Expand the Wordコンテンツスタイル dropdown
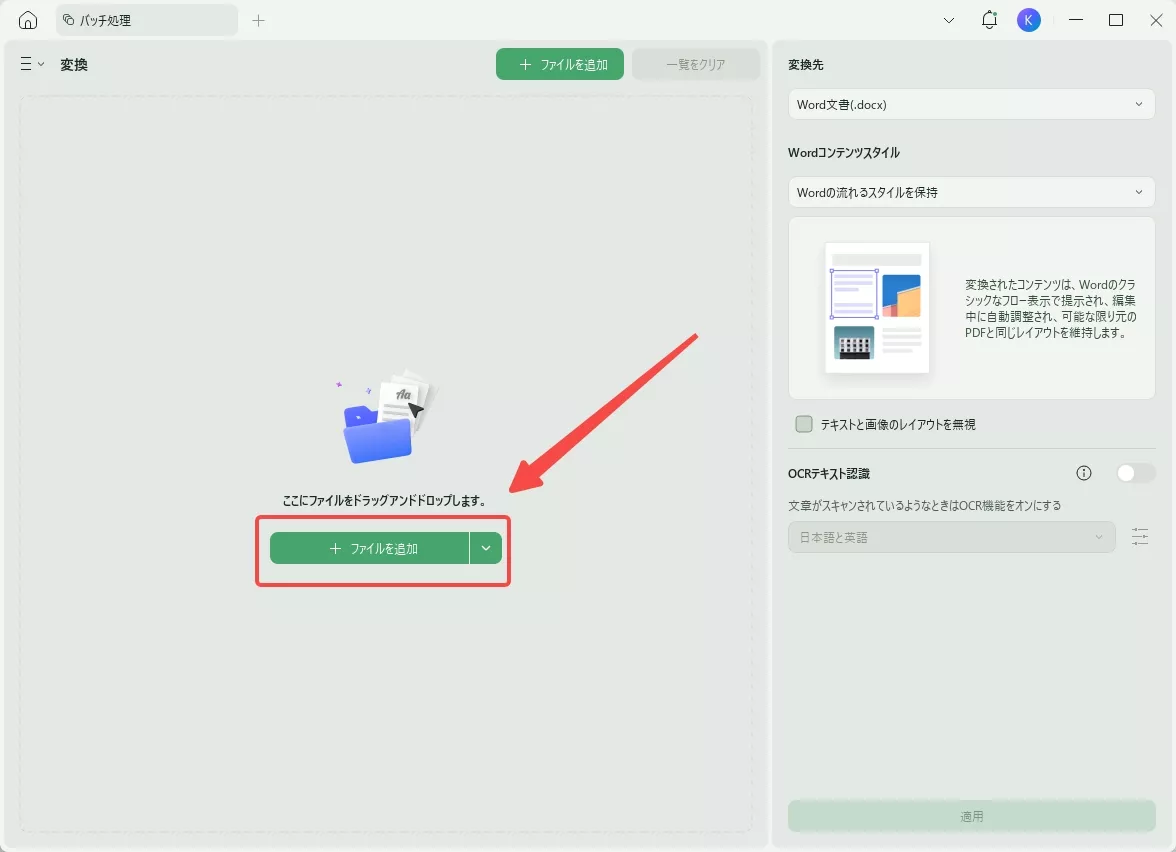The width and height of the screenshot is (1176, 852). coord(970,192)
